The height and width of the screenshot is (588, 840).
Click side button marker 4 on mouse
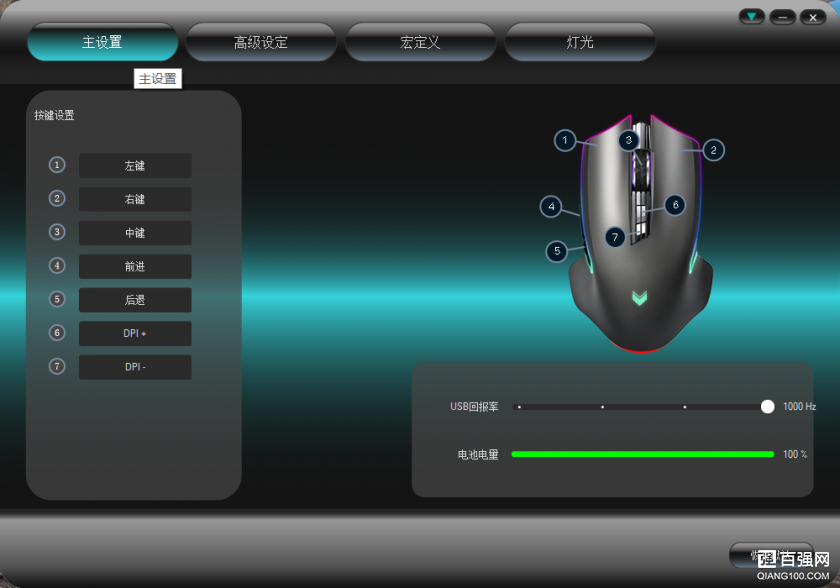coord(551,207)
